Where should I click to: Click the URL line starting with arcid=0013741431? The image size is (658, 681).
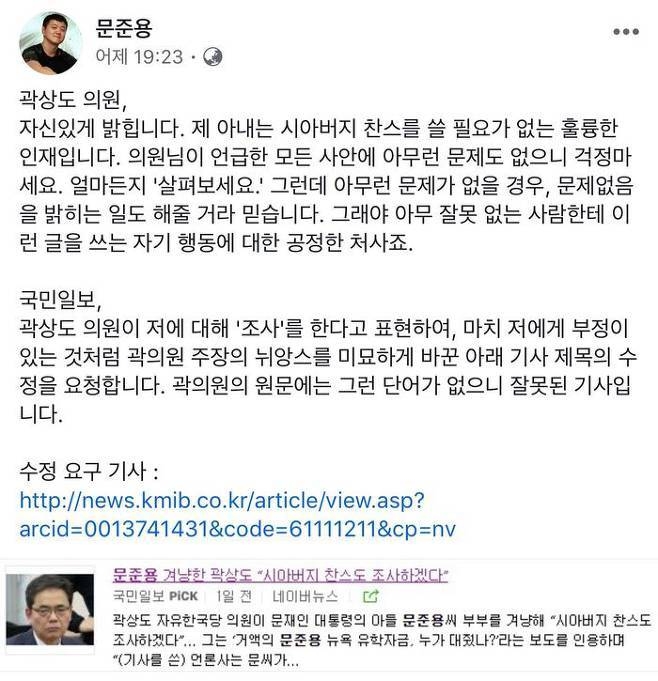point(238,529)
